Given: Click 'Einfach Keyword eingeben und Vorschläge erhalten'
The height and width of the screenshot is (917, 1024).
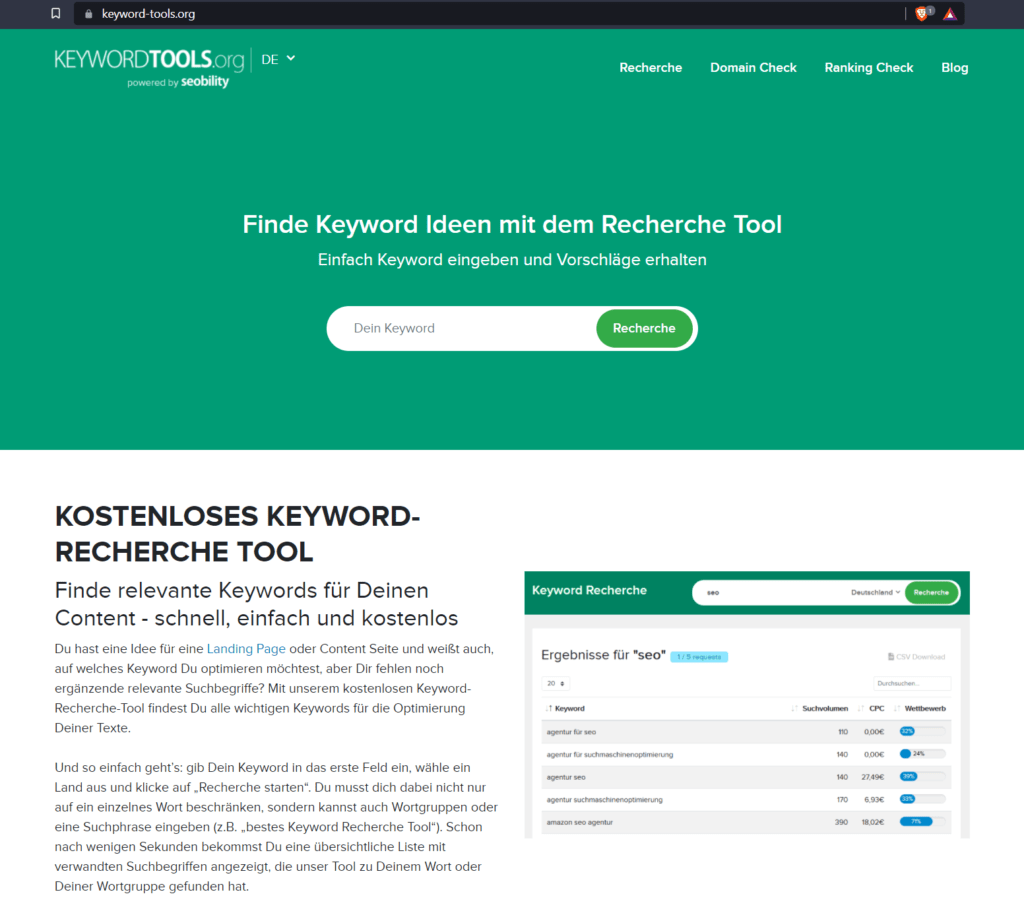Looking at the screenshot, I should [512, 260].
